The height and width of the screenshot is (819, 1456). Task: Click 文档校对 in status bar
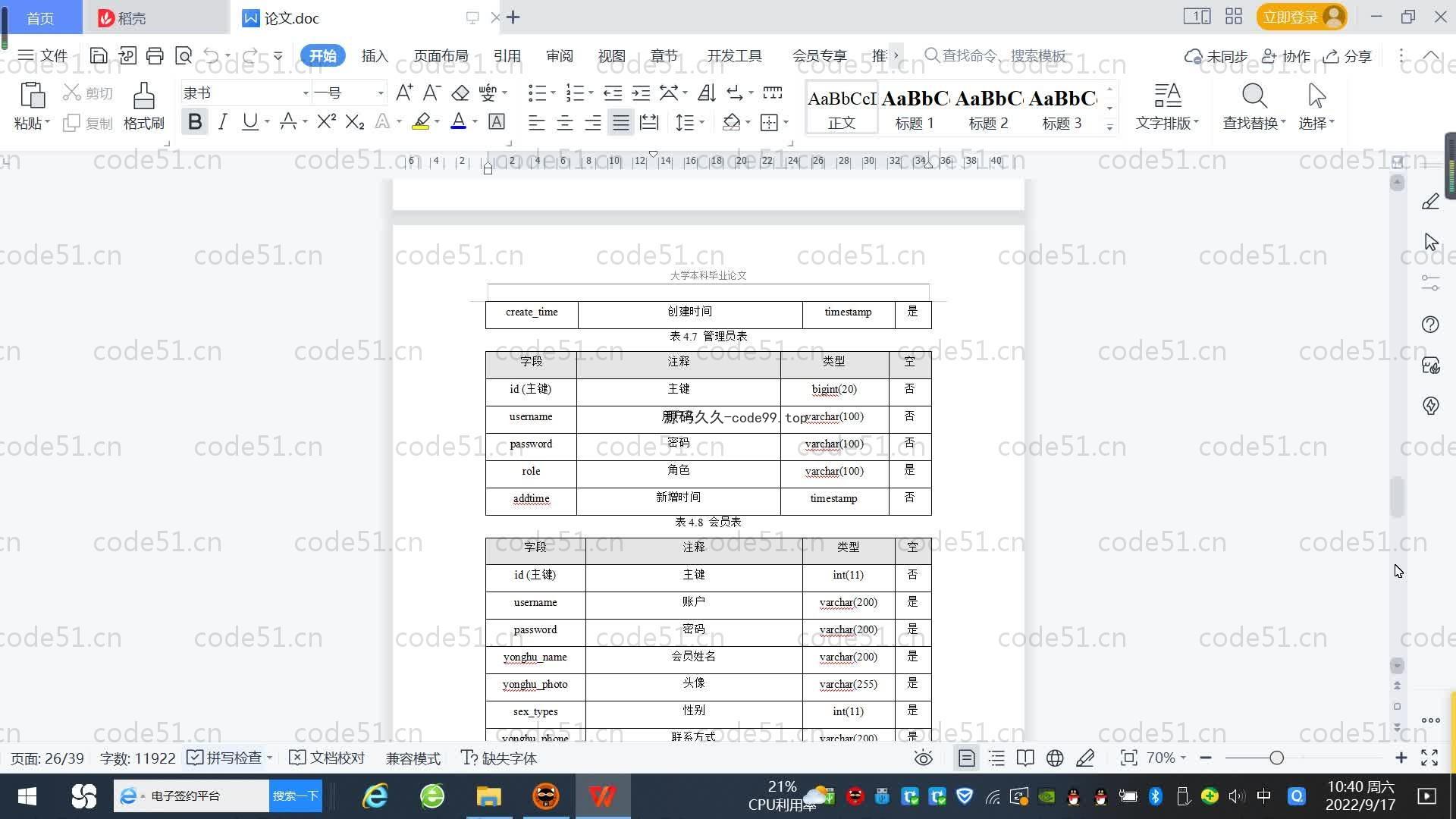(x=328, y=758)
